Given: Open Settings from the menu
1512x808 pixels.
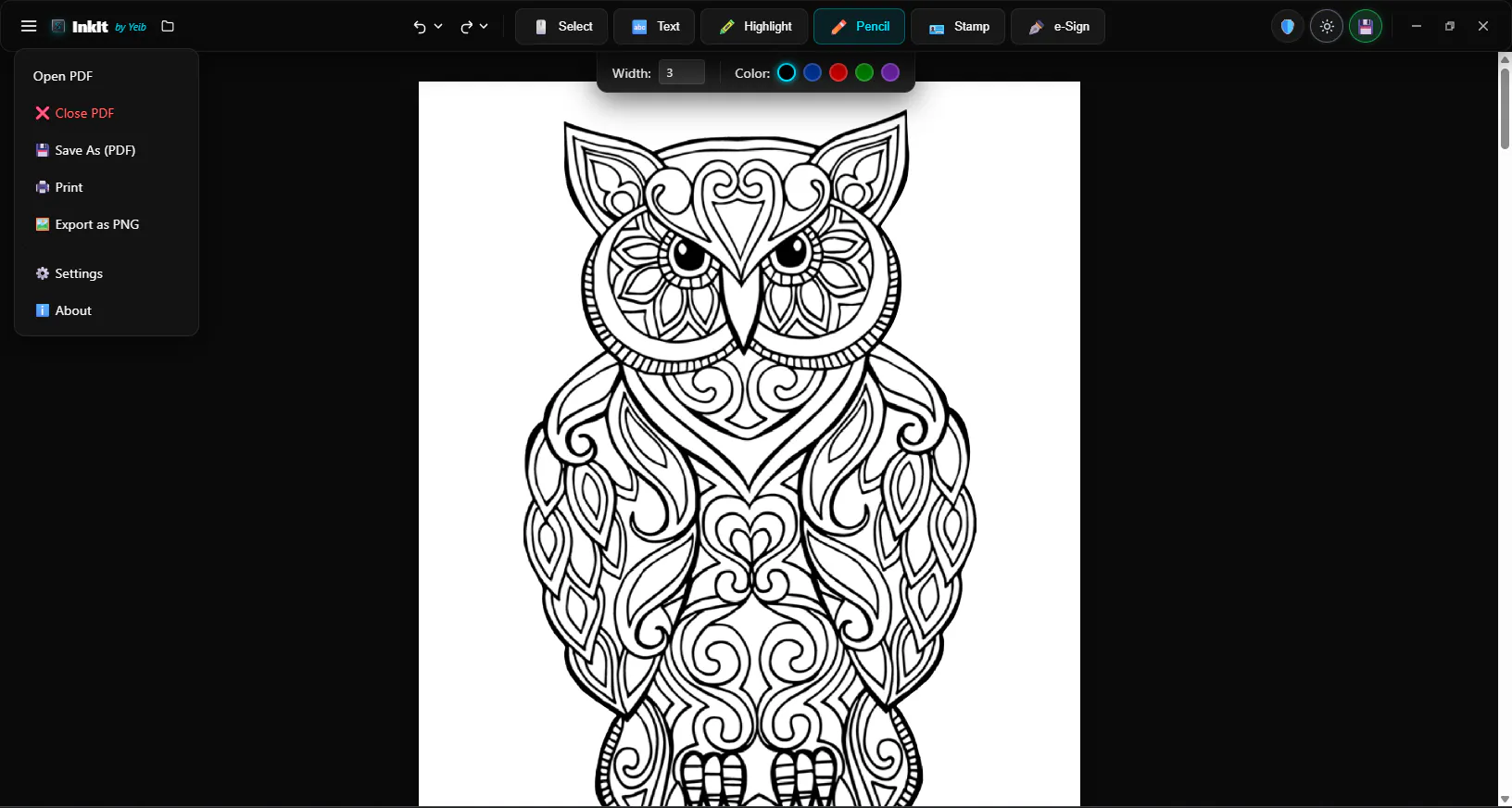Looking at the screenshot, I should (107, 273).
